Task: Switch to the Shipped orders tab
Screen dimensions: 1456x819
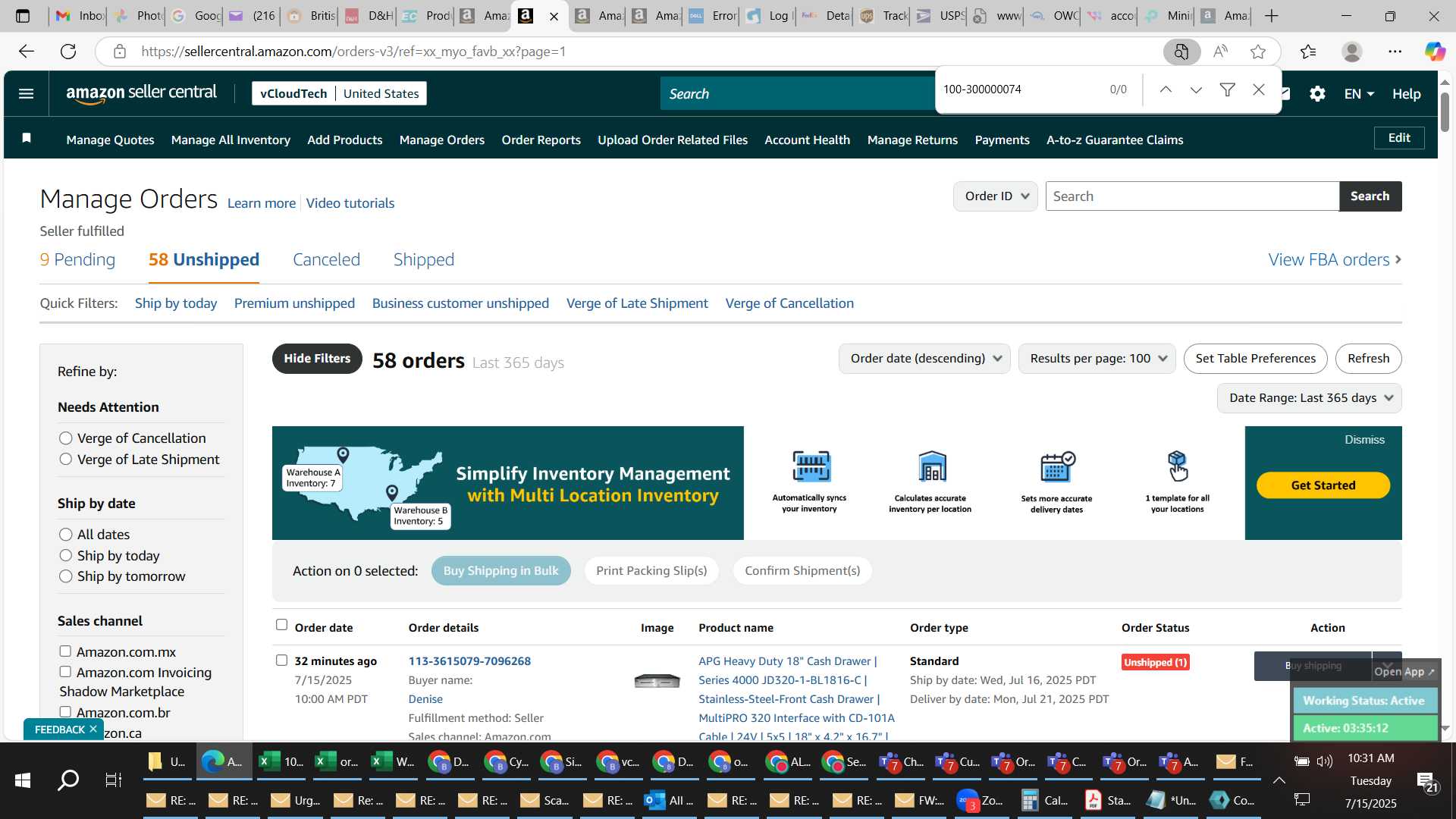Action: tap(424, 259)
